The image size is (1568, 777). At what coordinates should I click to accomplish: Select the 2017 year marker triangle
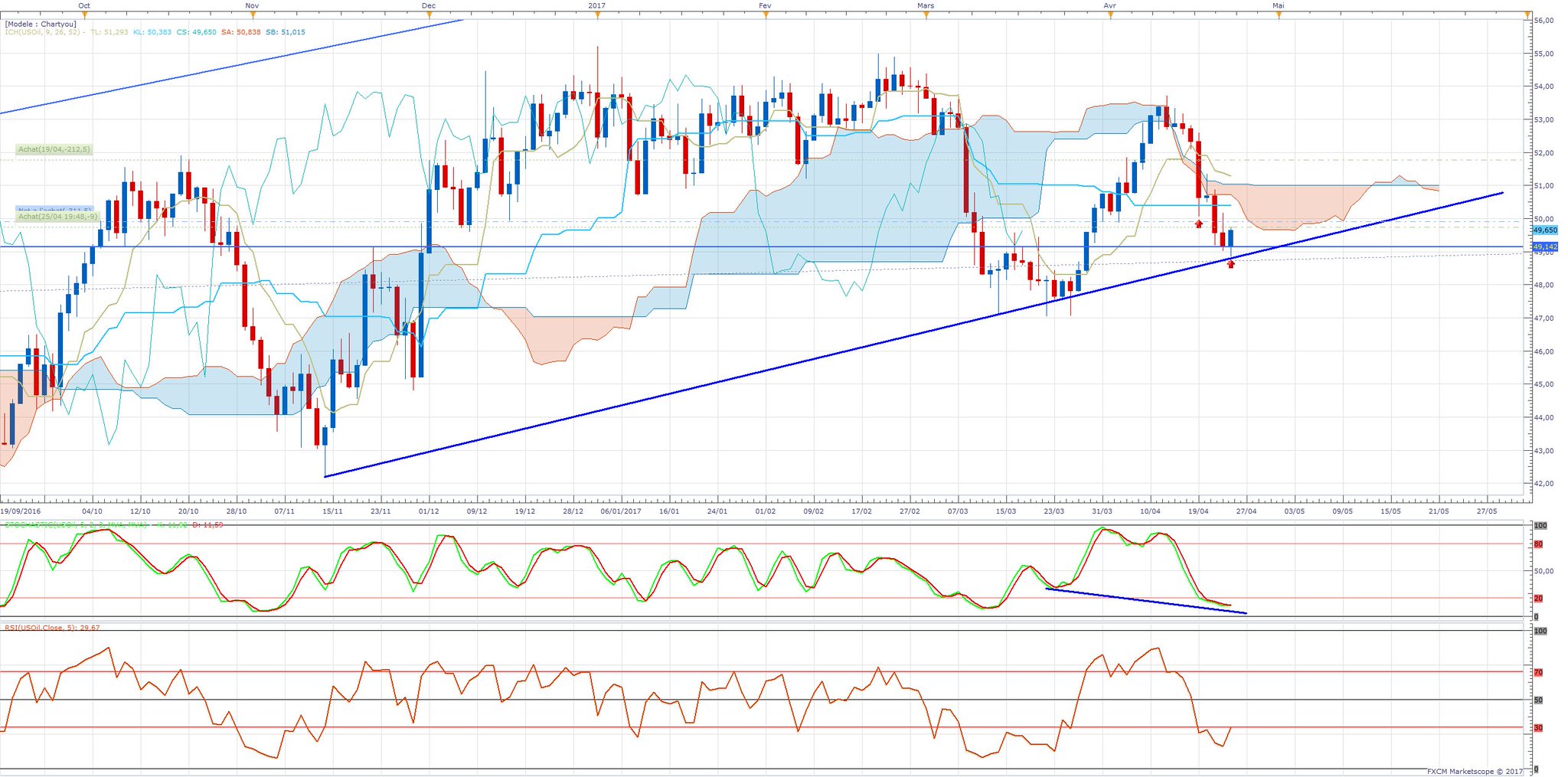pos(597,15)
